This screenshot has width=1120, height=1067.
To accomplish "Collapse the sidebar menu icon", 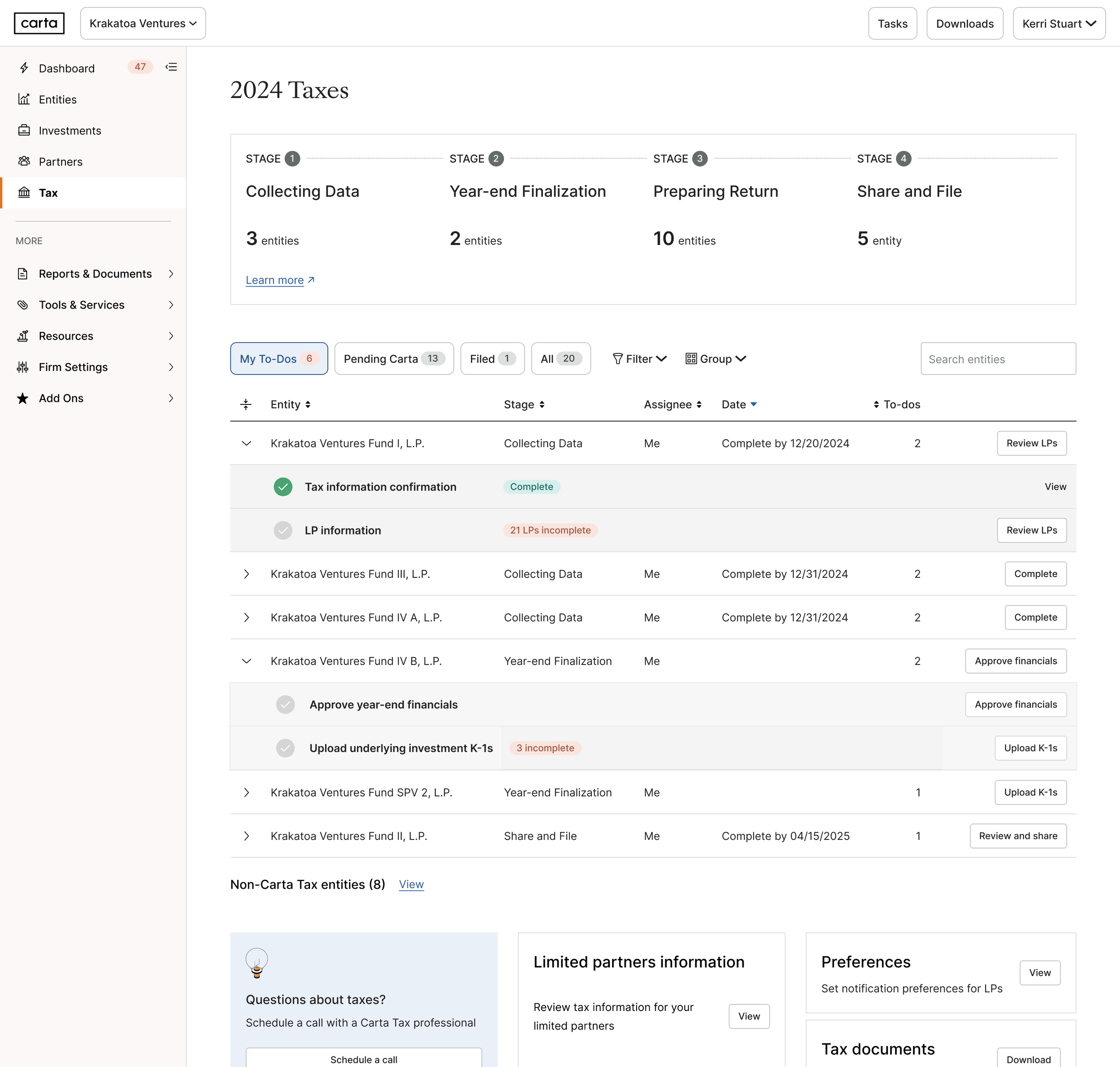I will pyautogui.click(x=171, y=67).
